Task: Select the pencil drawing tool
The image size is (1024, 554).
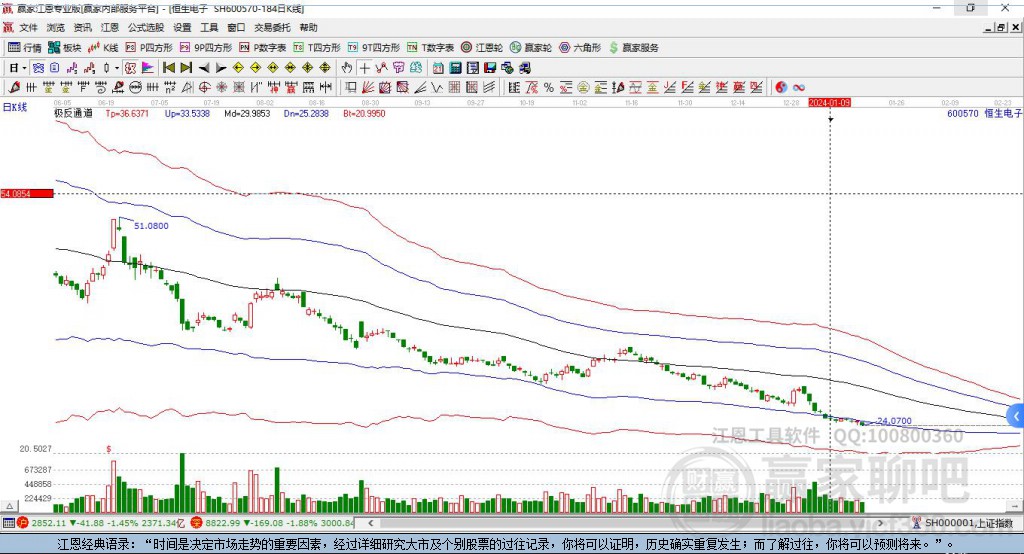Action: 15,88
